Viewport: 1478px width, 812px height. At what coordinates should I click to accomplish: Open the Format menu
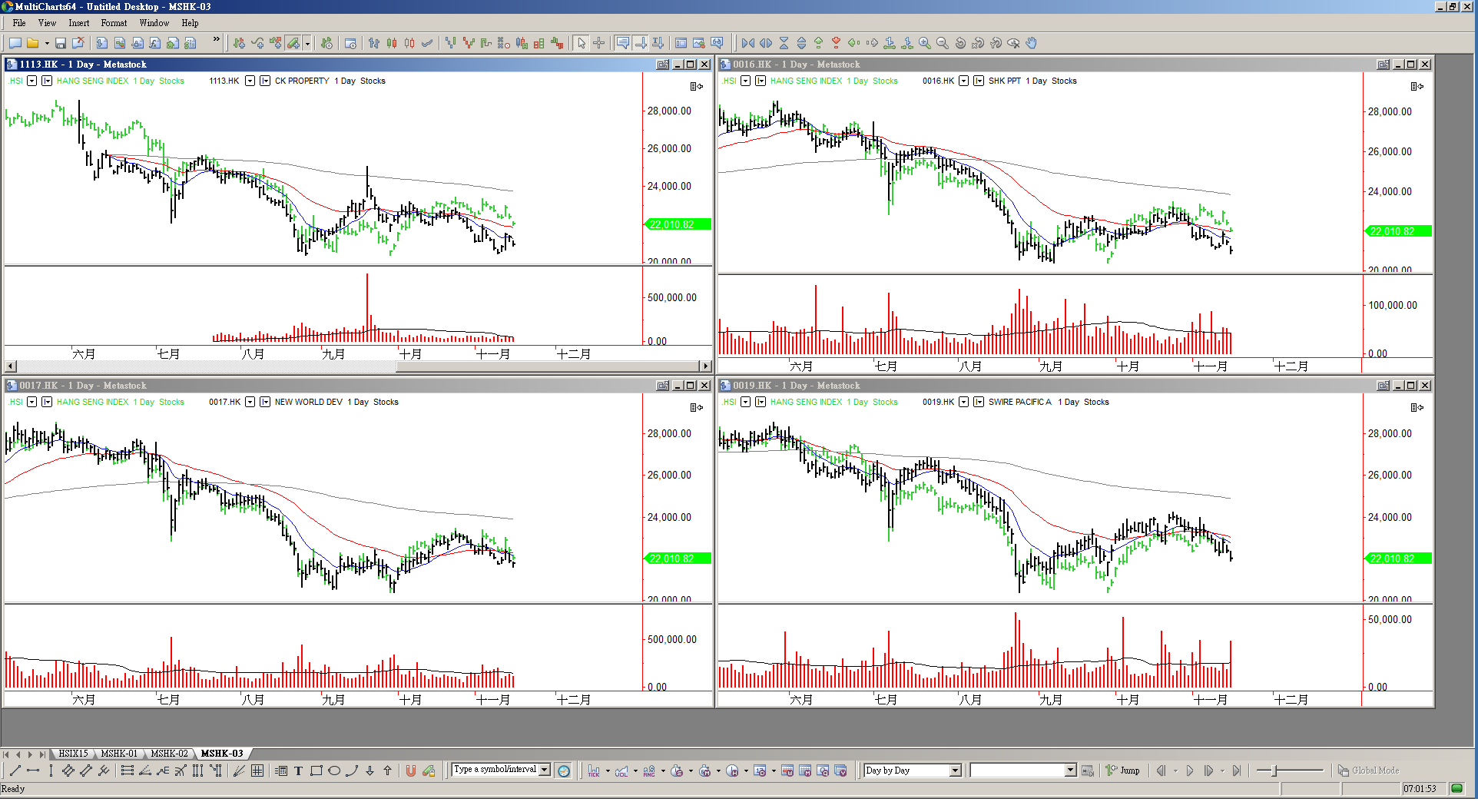click(114, 23)
